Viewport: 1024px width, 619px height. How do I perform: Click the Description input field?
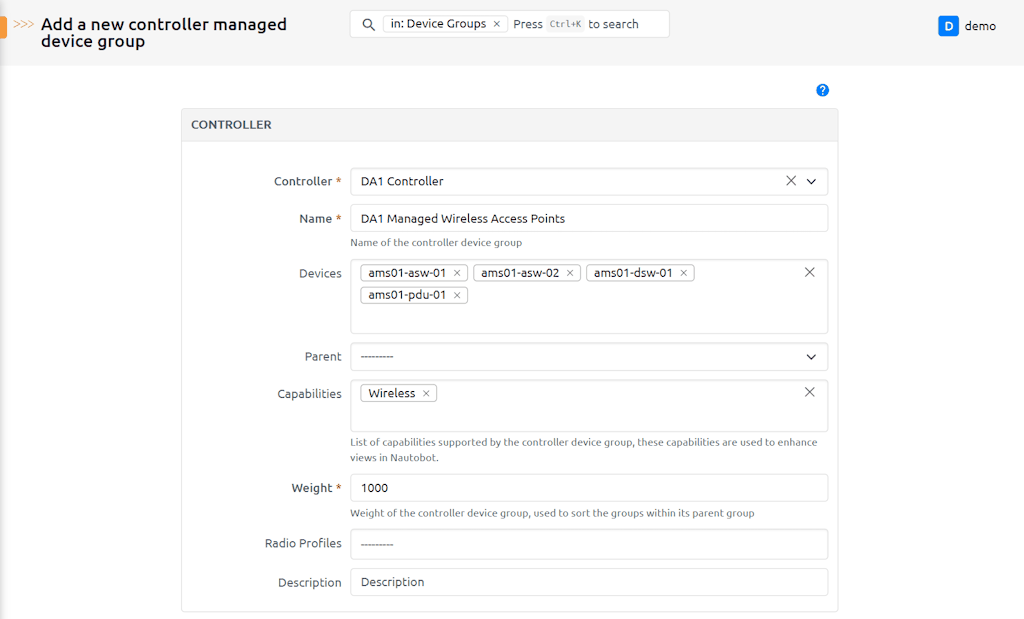(588, 582)
